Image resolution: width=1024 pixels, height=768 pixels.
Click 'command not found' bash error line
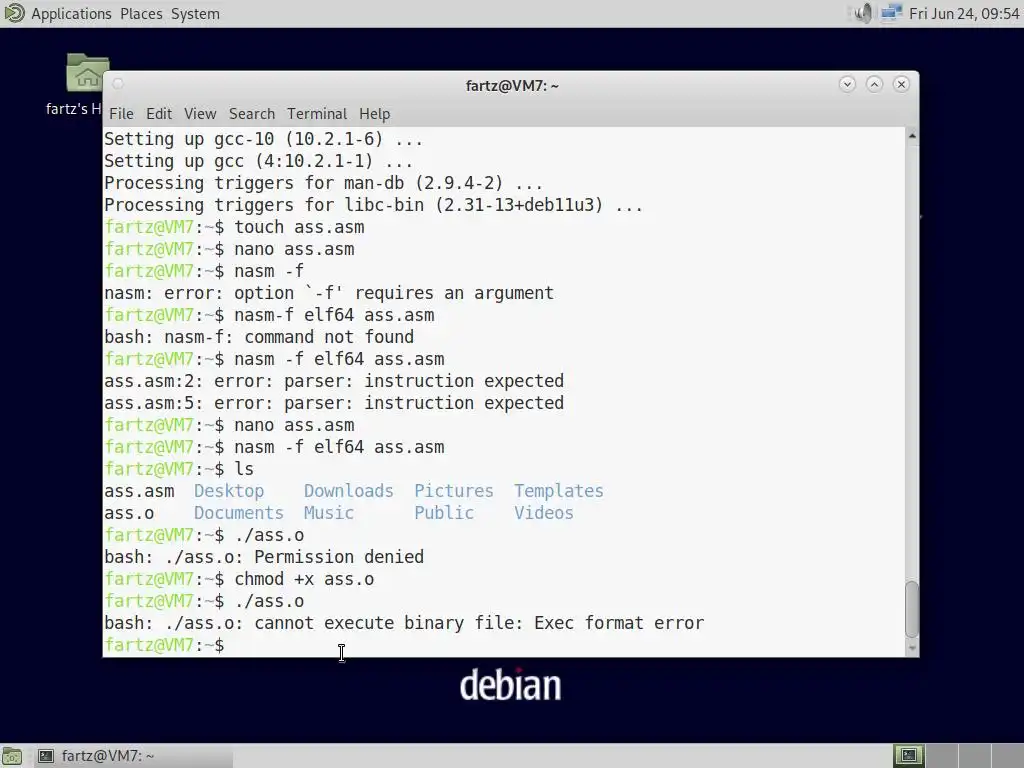click(x=259, y=337)
